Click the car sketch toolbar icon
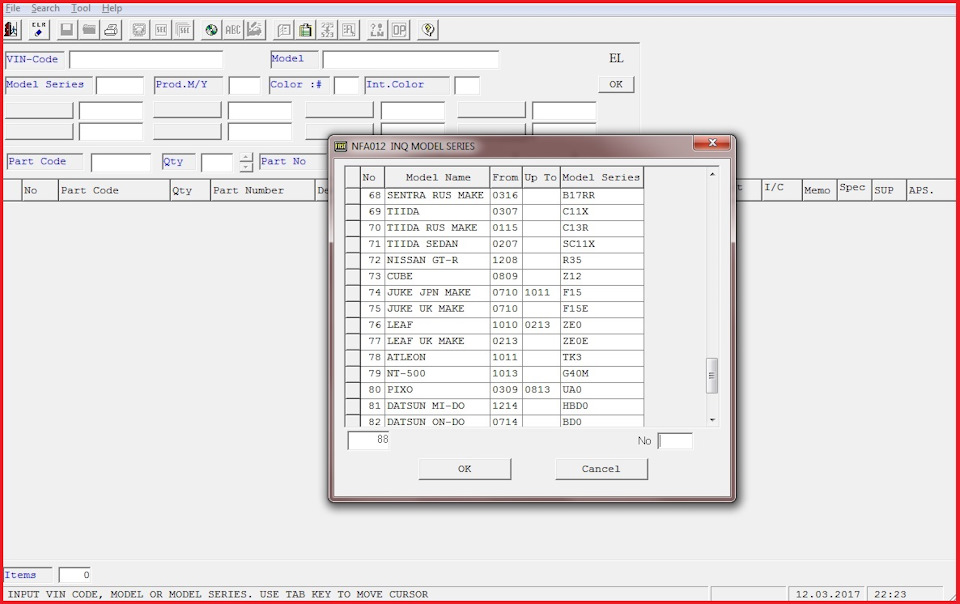 [x=255, y=29]
